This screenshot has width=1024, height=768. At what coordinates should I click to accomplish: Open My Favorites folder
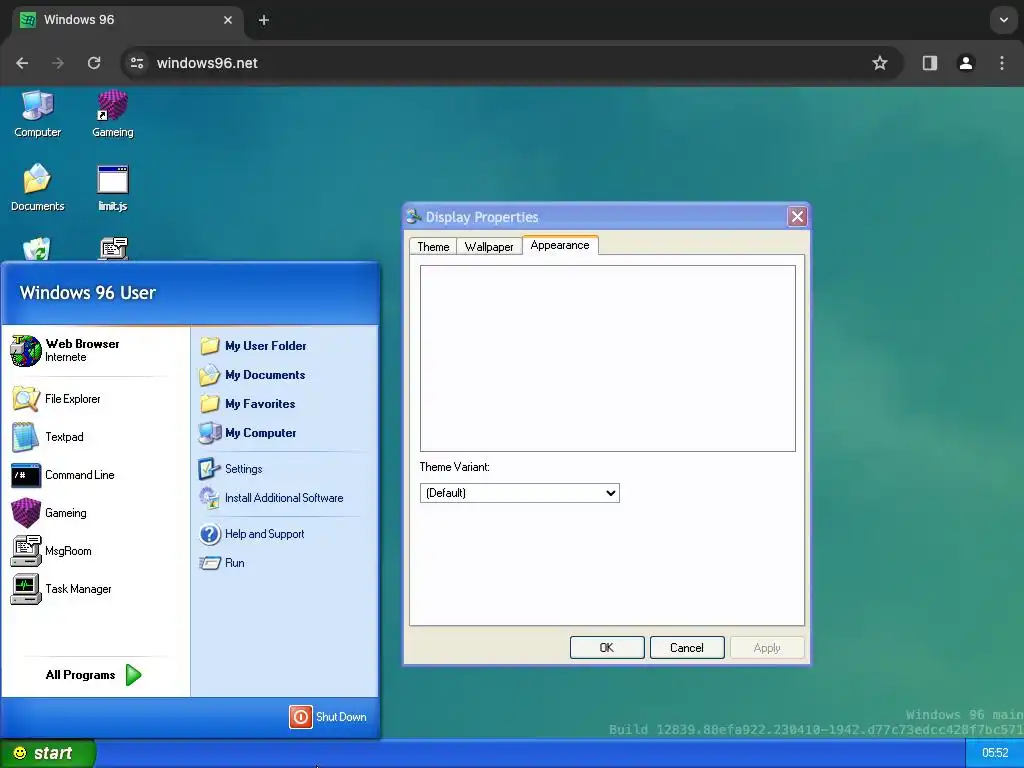coord(247,404)
